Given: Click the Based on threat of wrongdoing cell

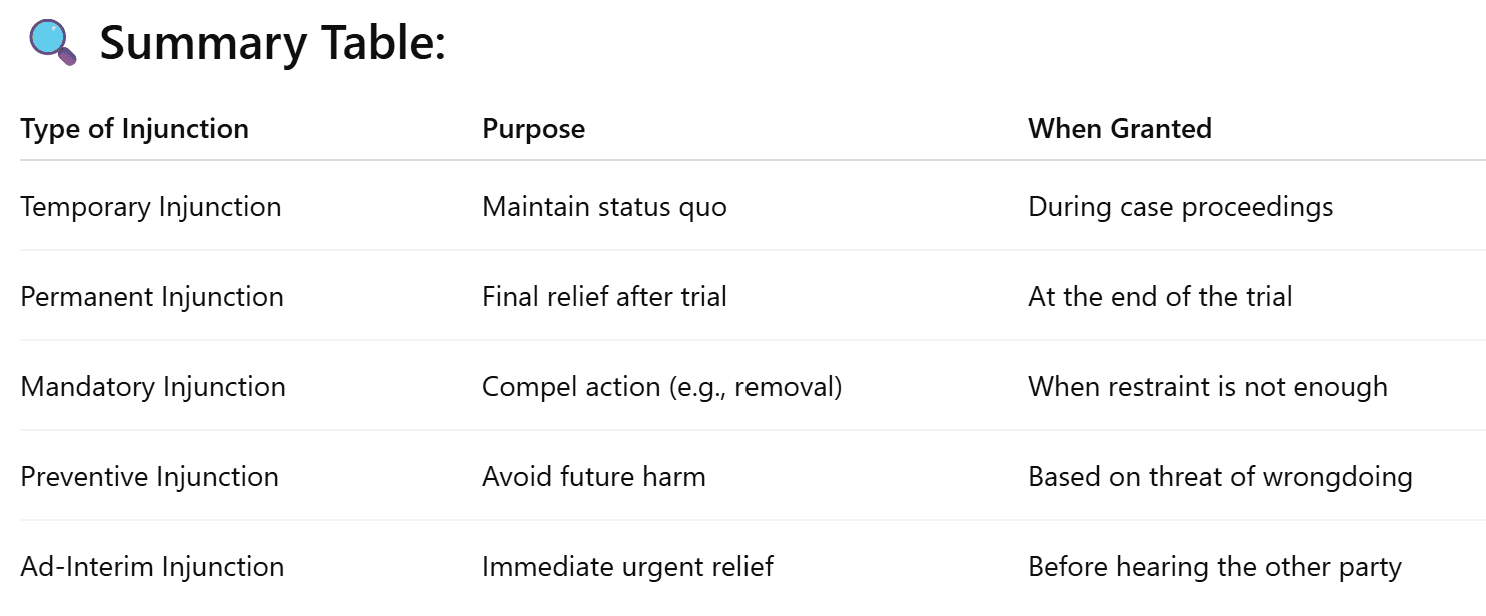Looking at the screenshot, I should (1220, 477).
